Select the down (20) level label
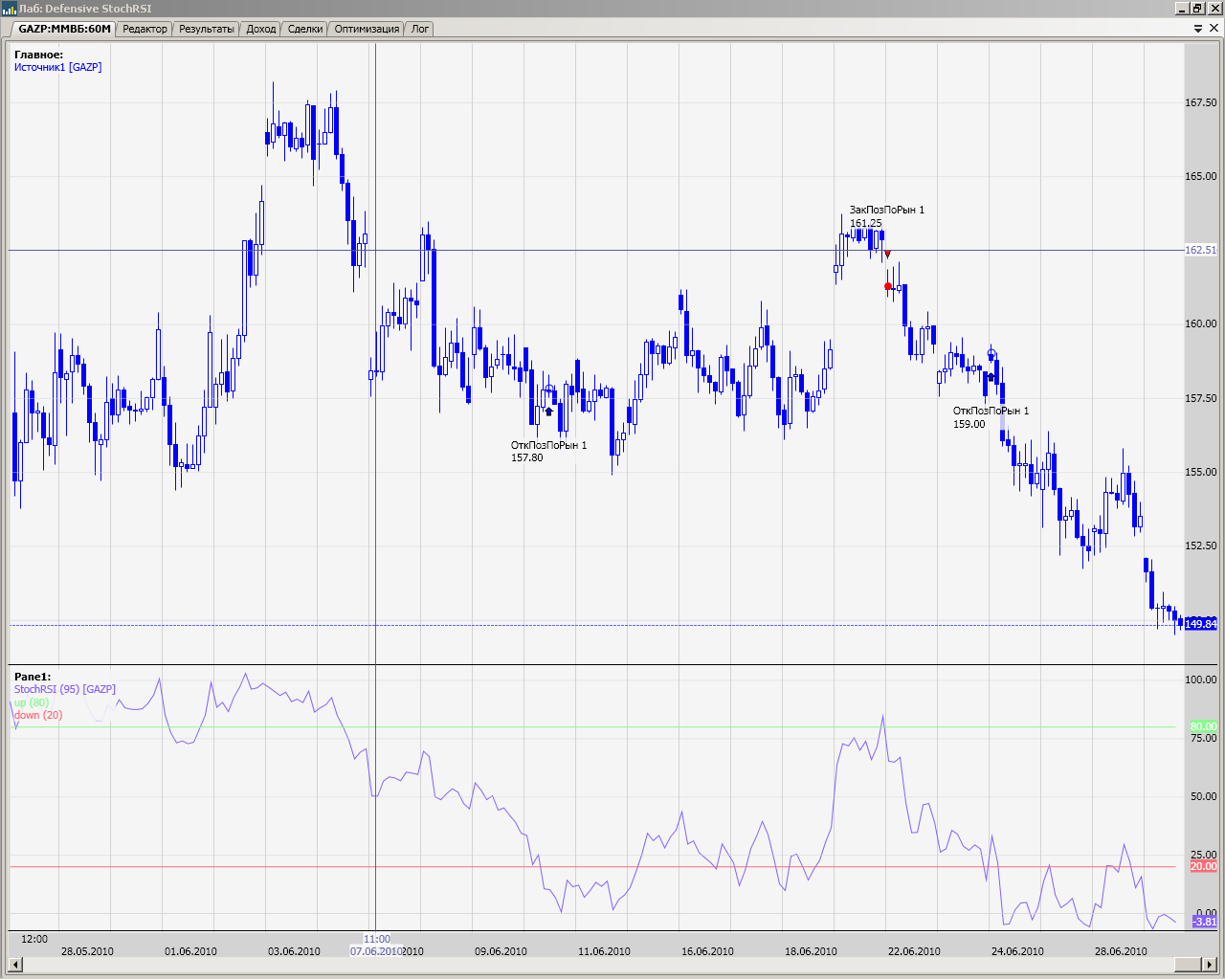Viewport: 1225px width, 980px height. coord(38,715)
